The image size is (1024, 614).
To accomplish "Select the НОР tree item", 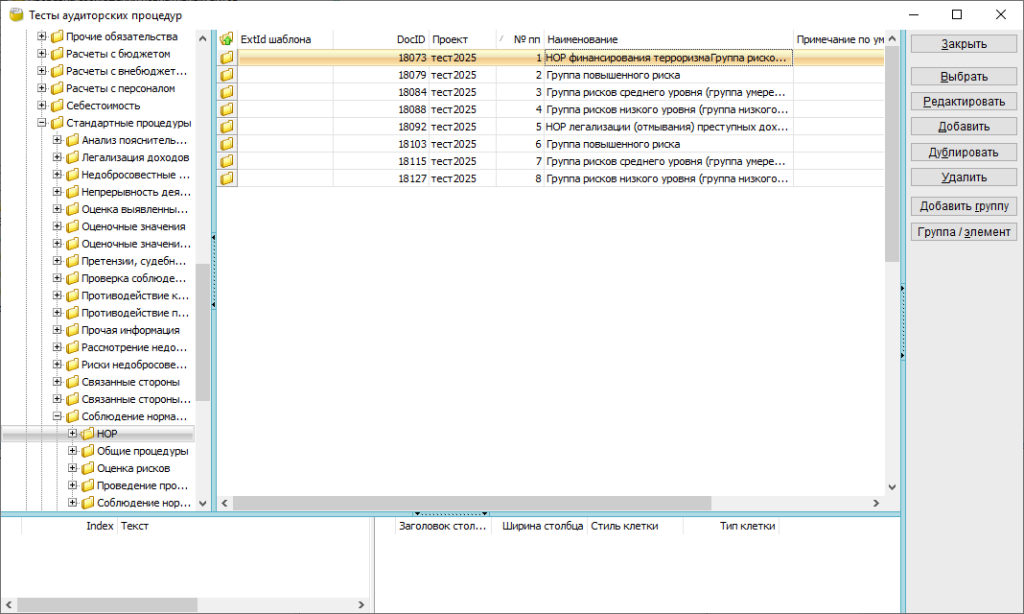I will tap(106, 434).
